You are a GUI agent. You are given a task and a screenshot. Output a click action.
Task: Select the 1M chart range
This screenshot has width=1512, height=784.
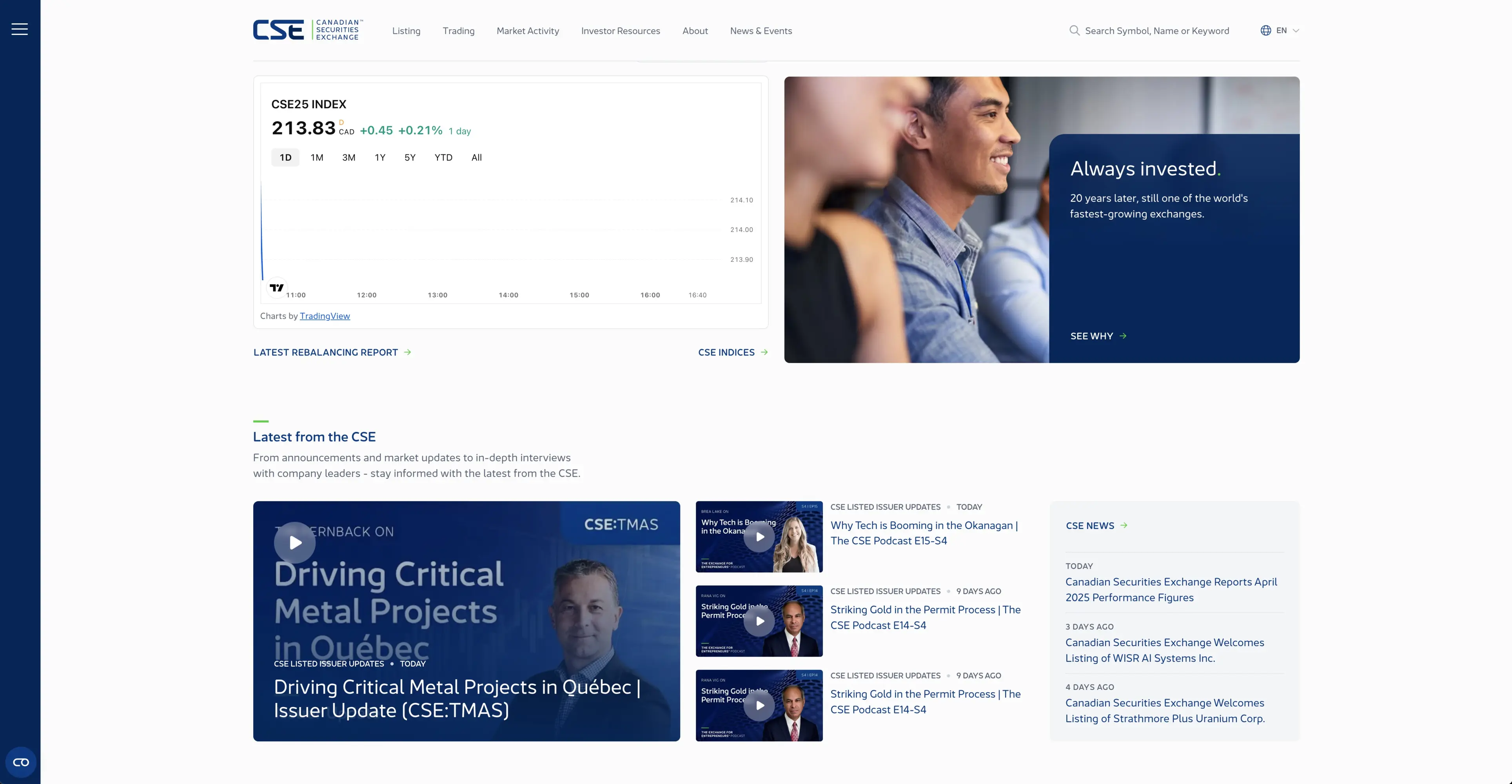(317, 157)
